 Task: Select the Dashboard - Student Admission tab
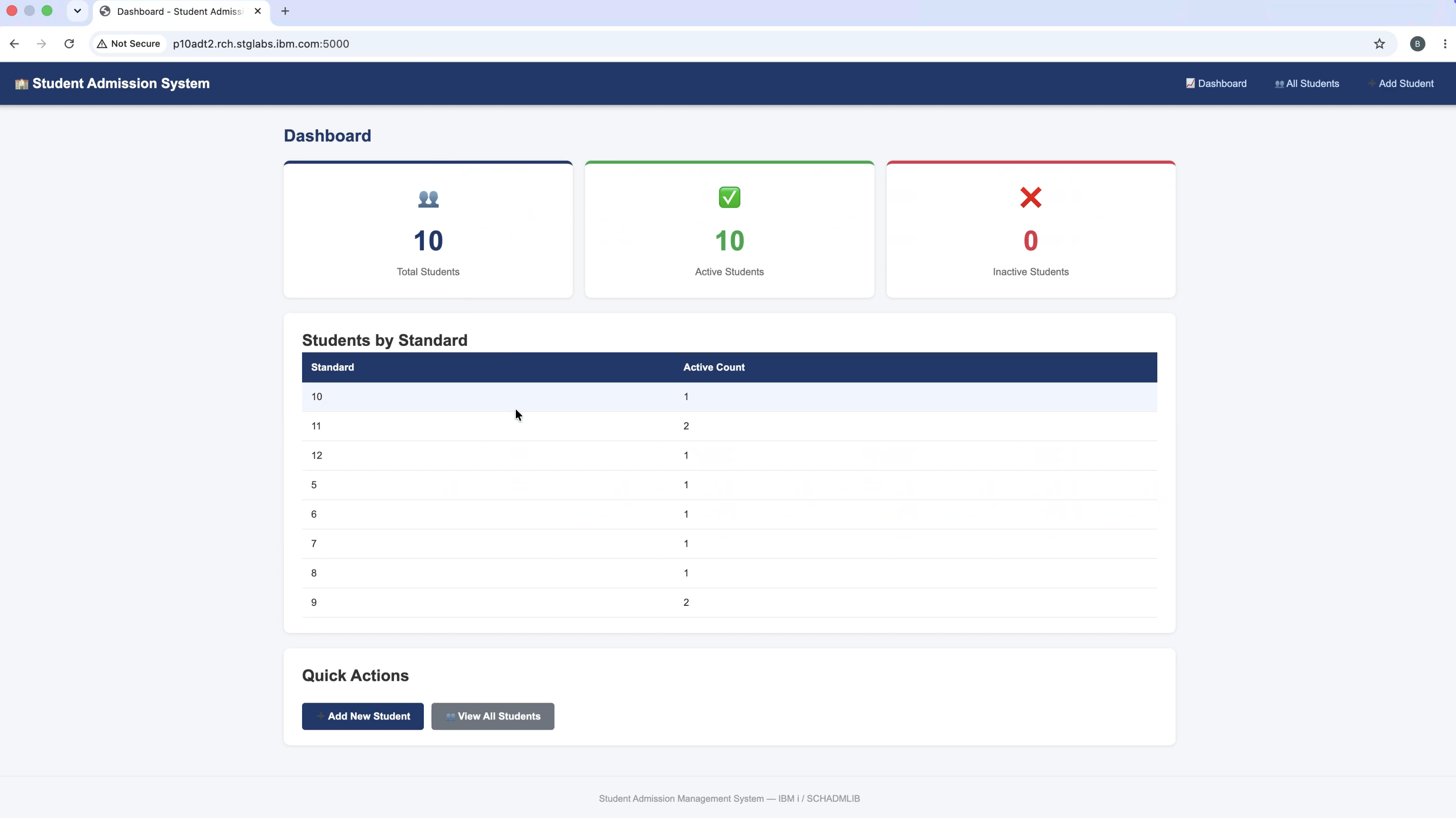(181, 12)
